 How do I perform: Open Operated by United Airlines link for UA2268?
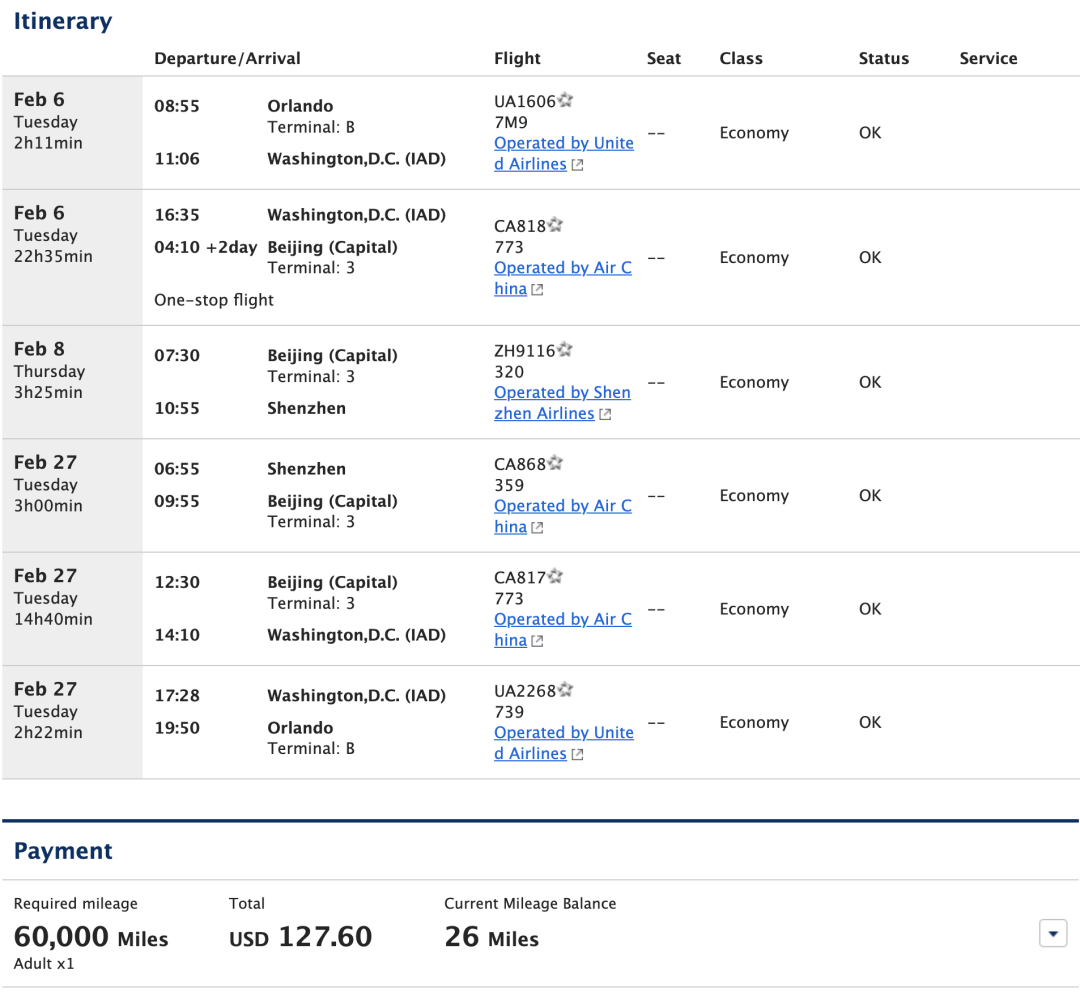(563, 743)
